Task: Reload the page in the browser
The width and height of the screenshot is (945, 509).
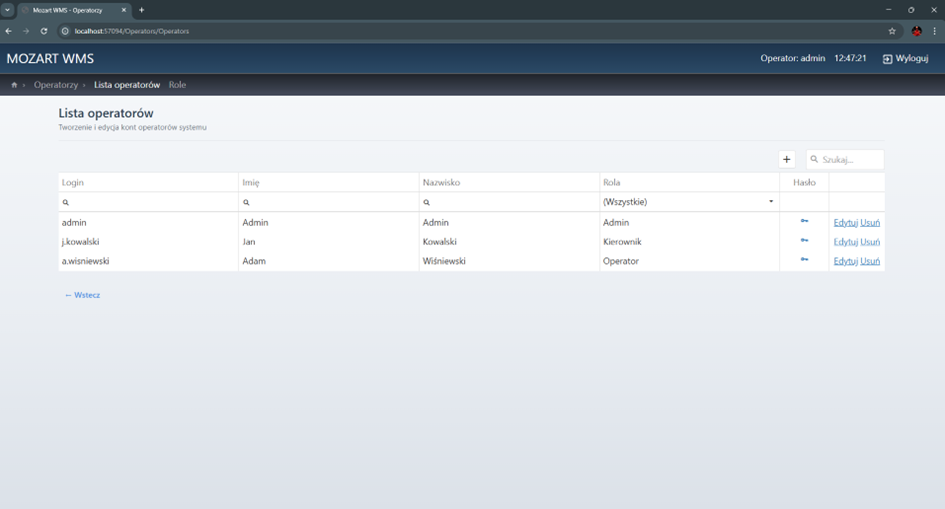Action: tap(44, 31)
